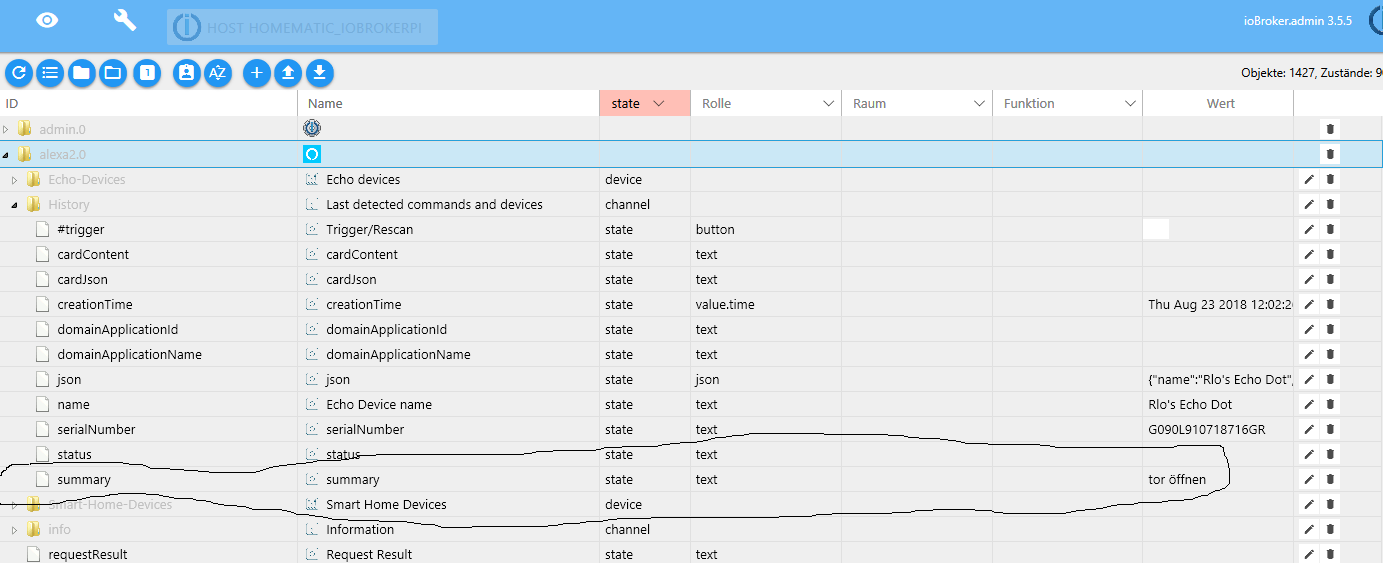Image resolution: width=1383 pixels, height=563 pixels.
Task: Click the sort alphabetically A-Z icon
Action: tap(218, 73)
